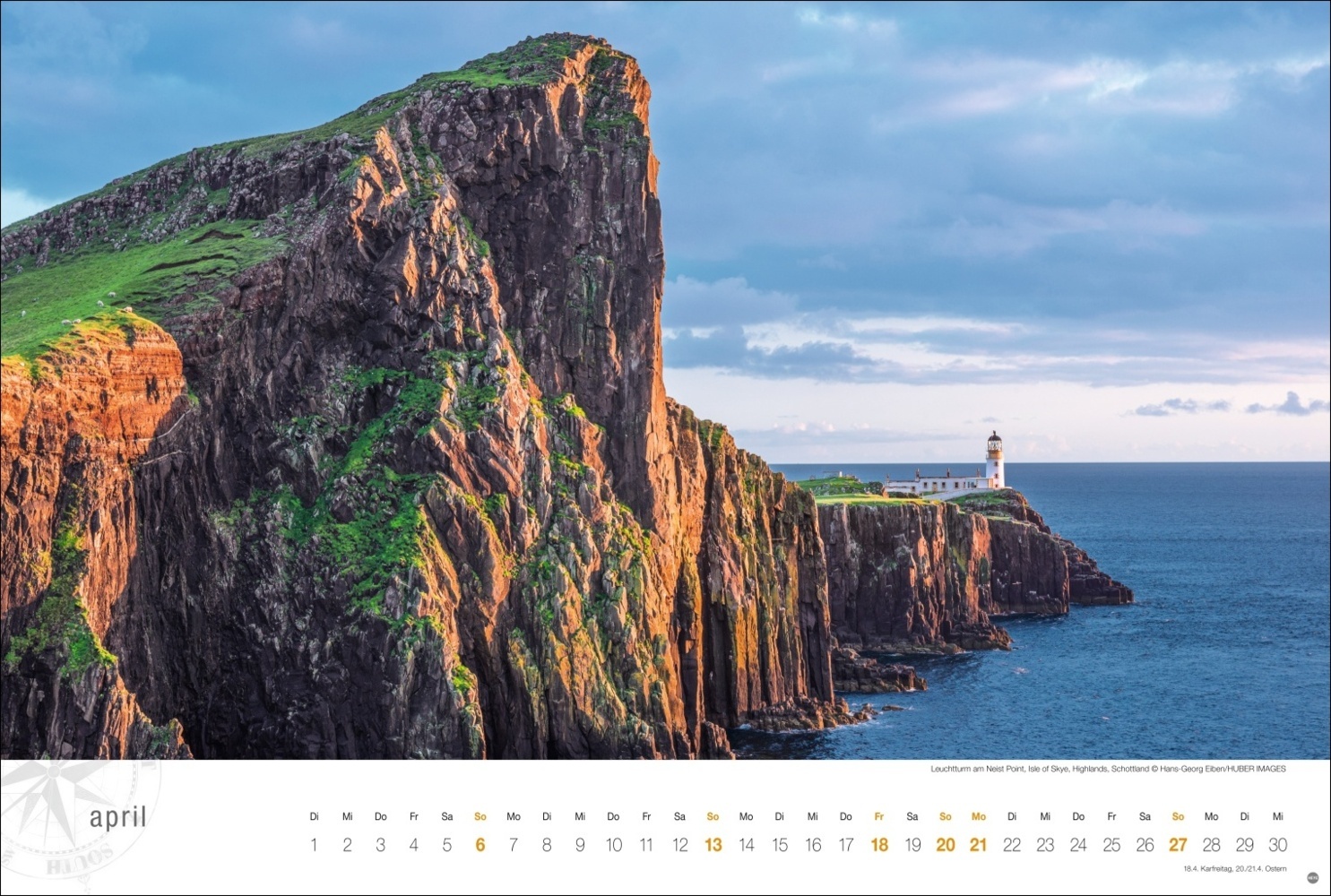The image size is (1331, 896).
Task: Select the date number 30
Action: pos(1277,845)
